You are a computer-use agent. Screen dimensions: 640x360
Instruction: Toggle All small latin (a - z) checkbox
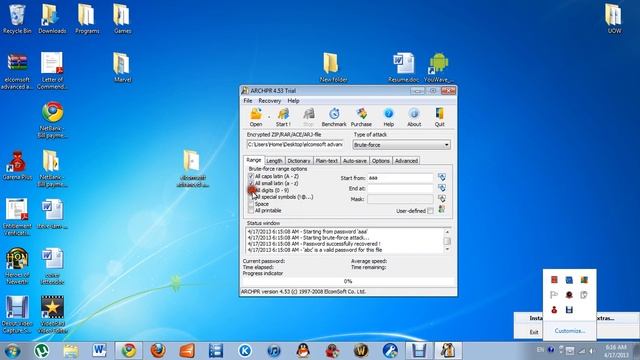[x=251, y=183]
